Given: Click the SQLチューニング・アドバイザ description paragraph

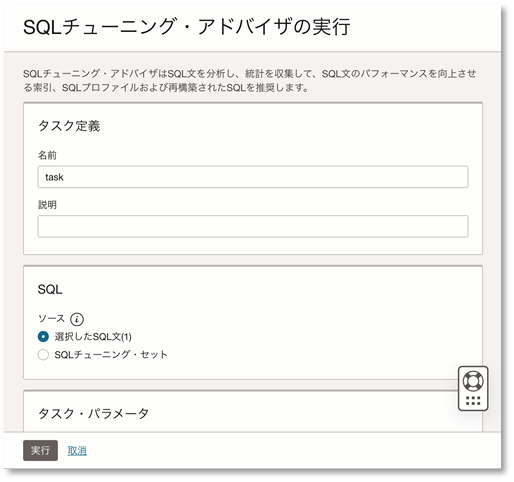Looking at the screenshot, I should pyautogui.click(x=249, y=80).
